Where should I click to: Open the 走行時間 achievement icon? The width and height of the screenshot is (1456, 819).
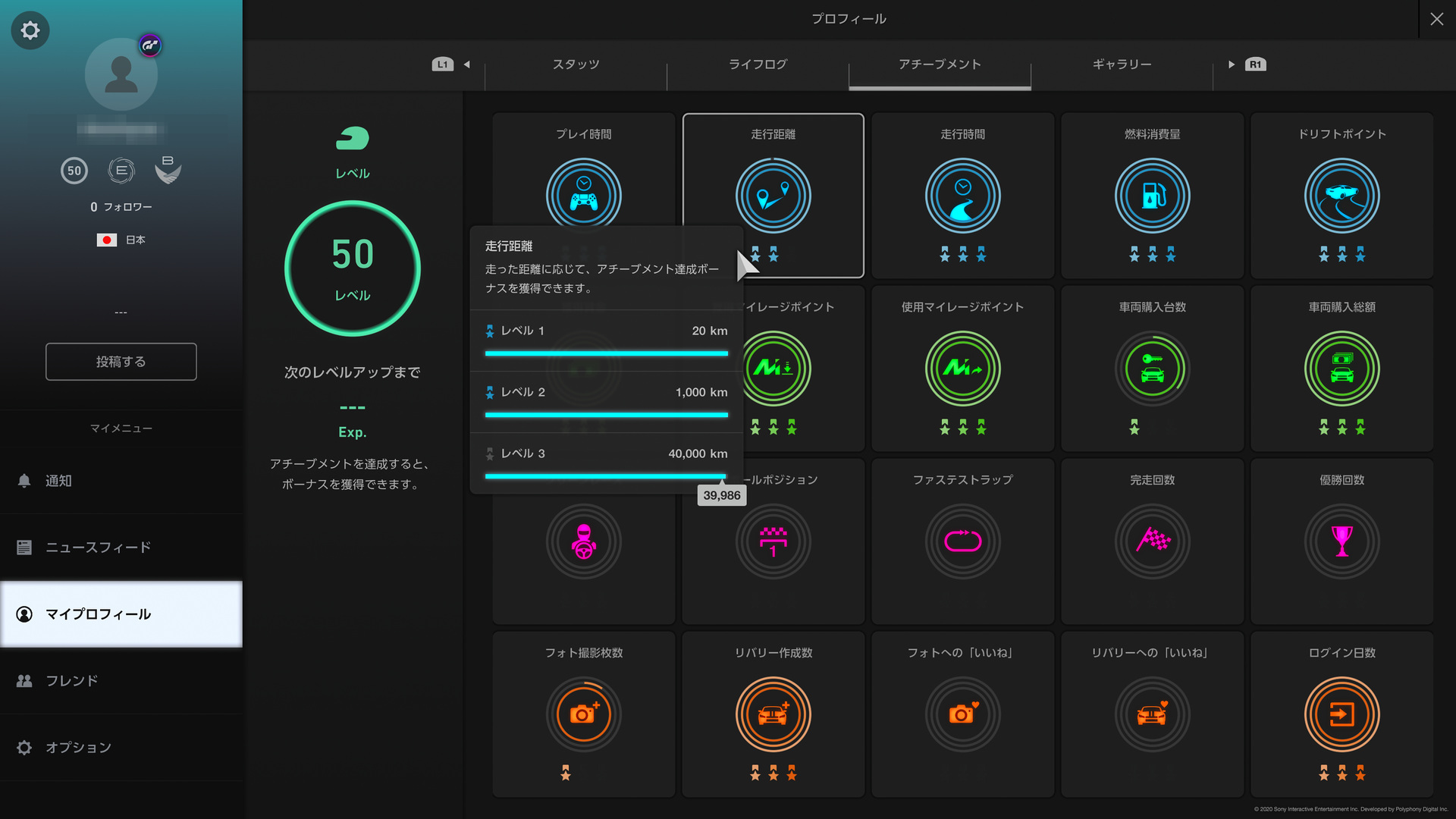[x=963, y=196]
